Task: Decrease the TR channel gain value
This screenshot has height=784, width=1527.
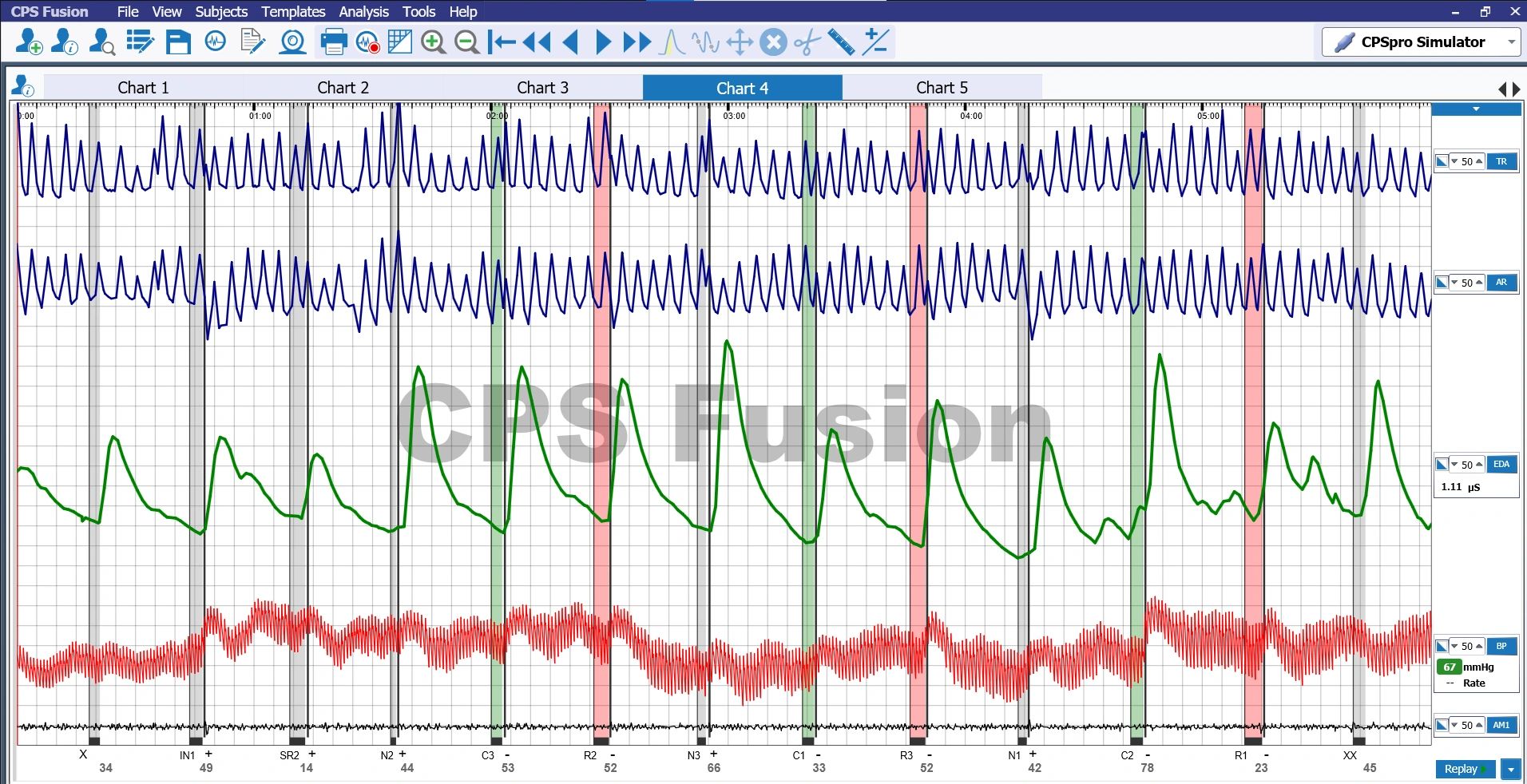Action: coord(1454,161)
